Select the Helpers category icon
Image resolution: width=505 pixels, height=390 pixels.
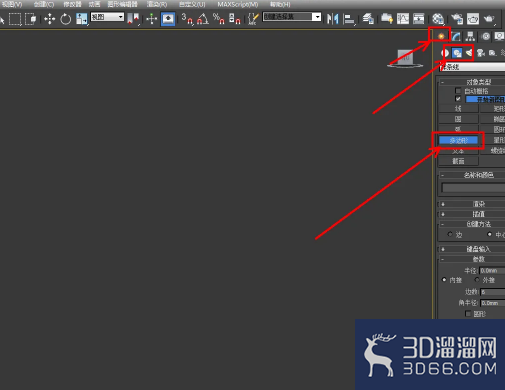tap(492, 53)
